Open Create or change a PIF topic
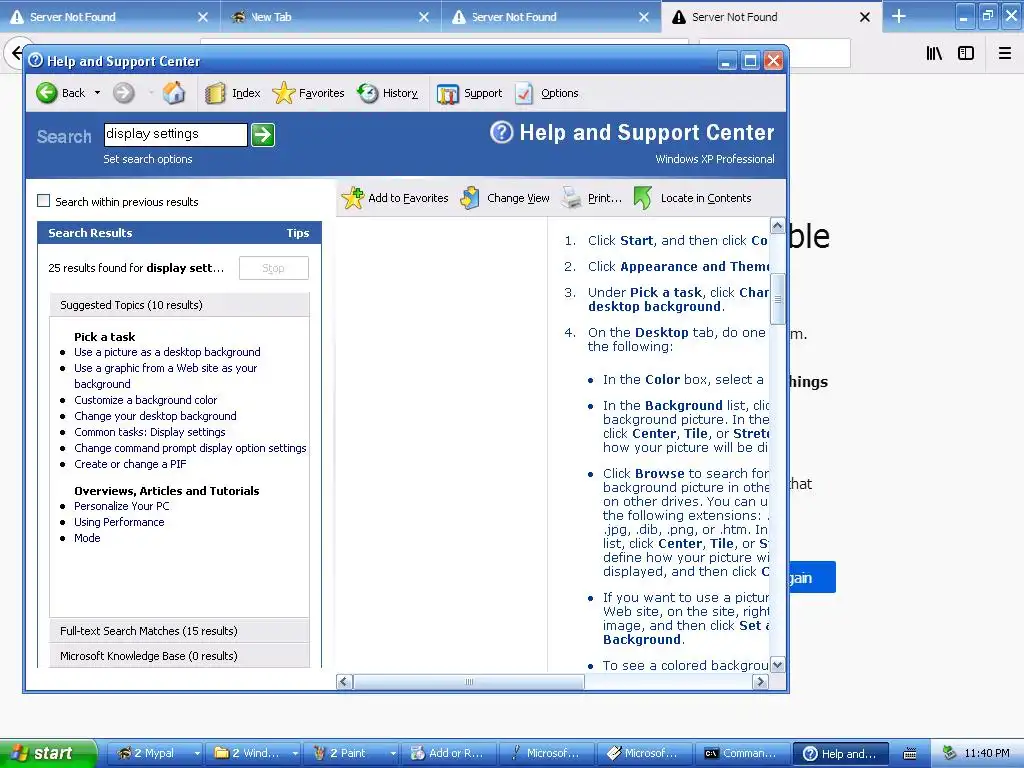The width and height of the screenshot is (1024, 768). click(130, 464)
